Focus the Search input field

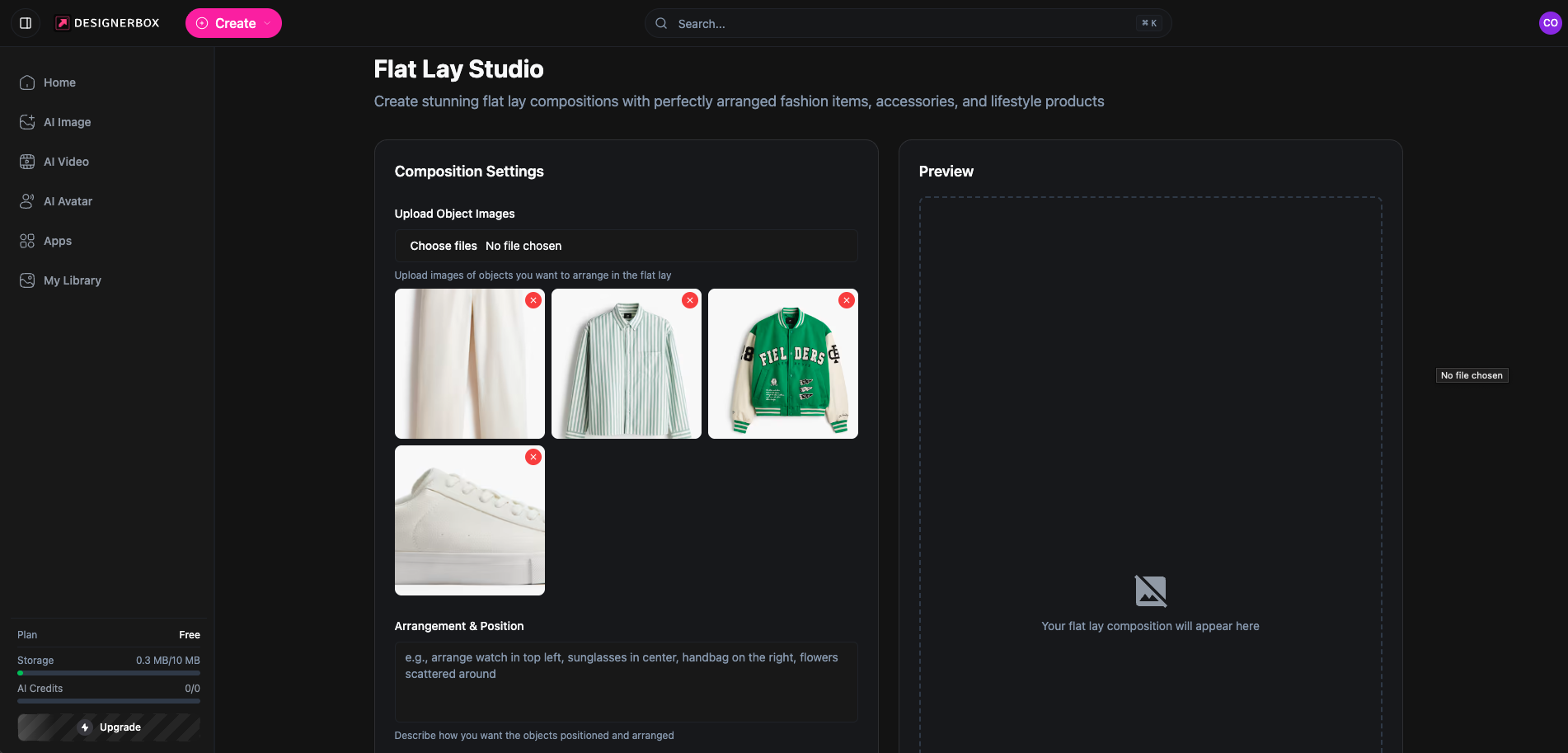coord(908,23)
